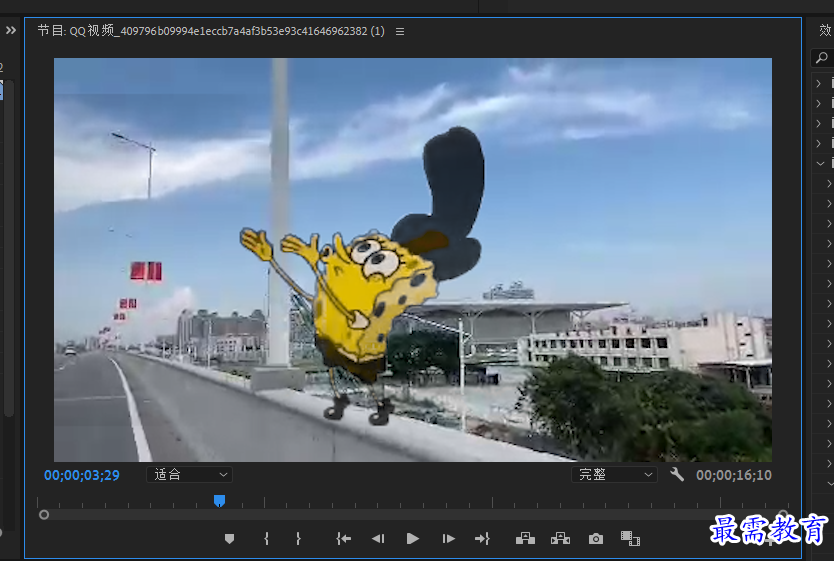Click the blue playhead on the time ruler
834x561 pixels.
click(219, 500)
